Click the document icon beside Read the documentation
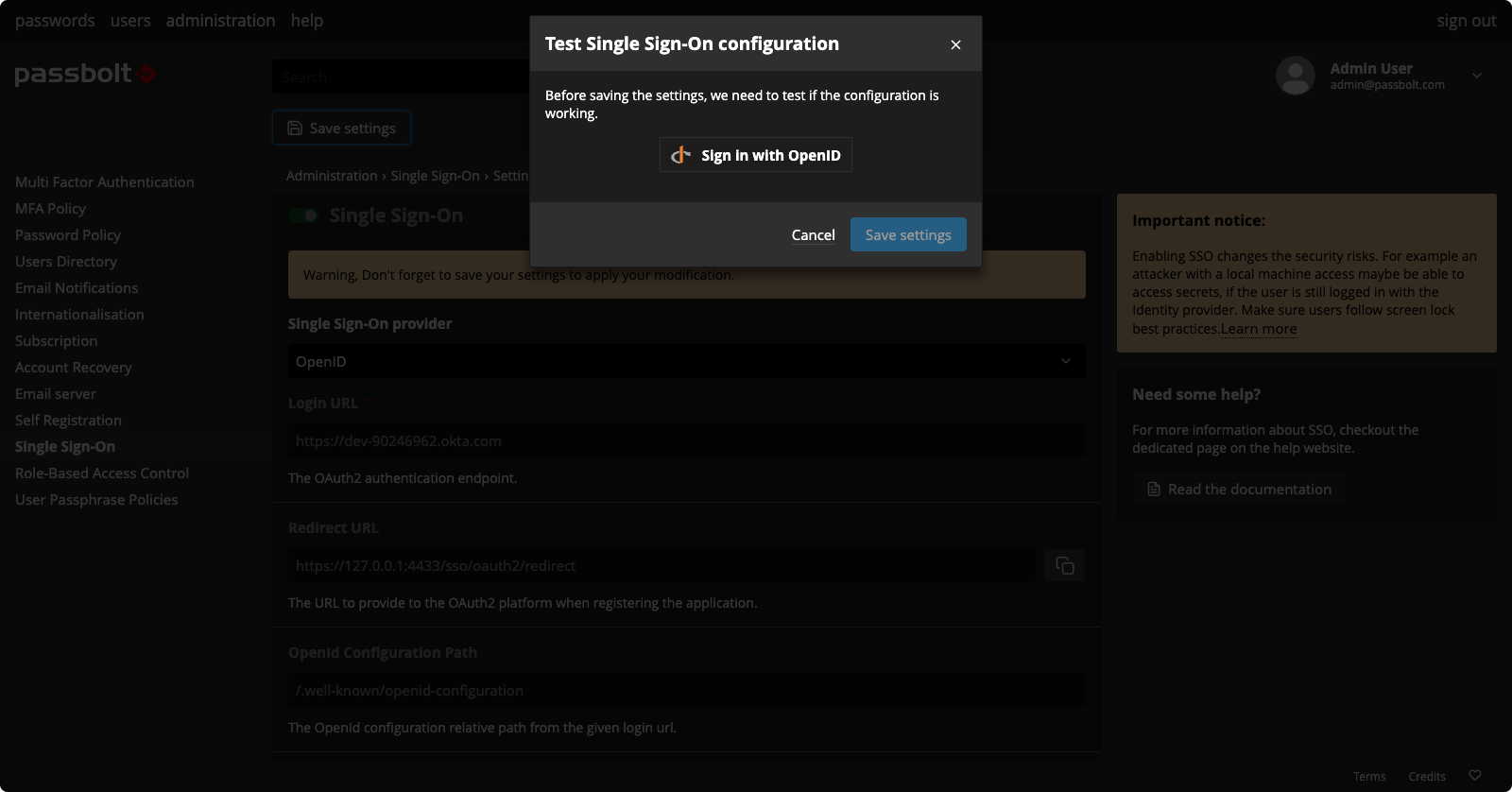This screenshot has width=1512, height=792. [x=1154, y=489]
